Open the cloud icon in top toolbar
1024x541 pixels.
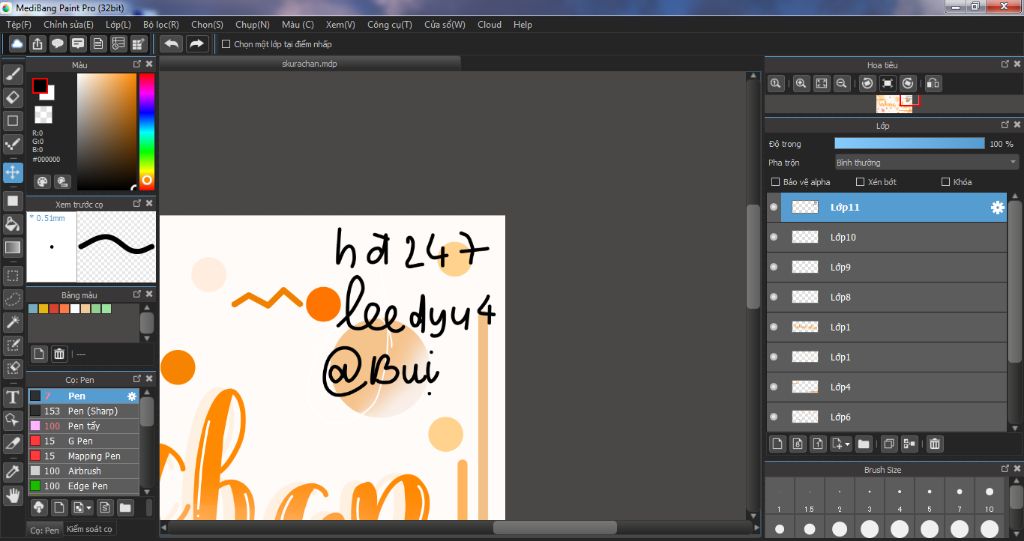[17, 44]
